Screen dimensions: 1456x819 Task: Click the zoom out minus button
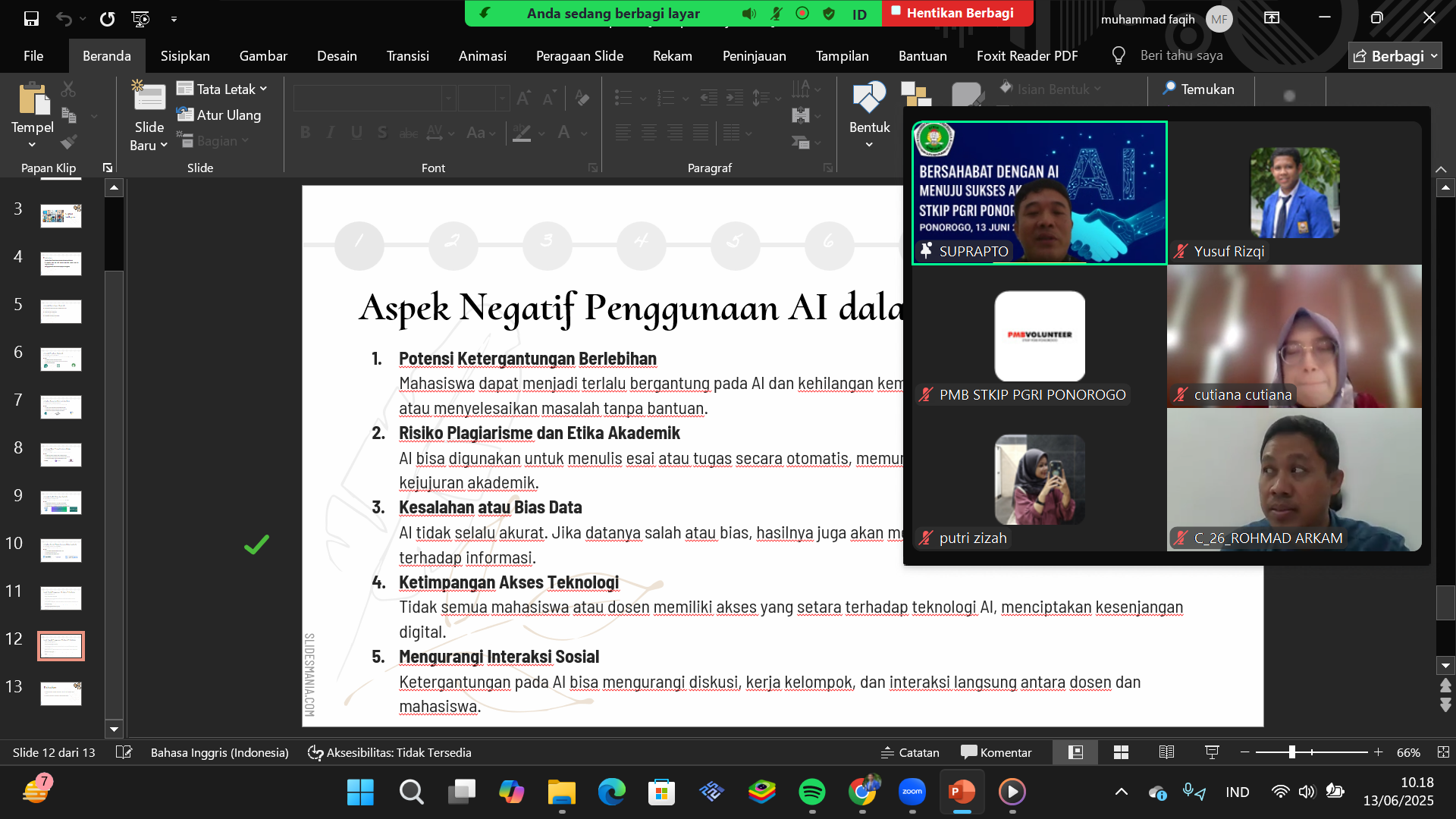(1244, 752)
